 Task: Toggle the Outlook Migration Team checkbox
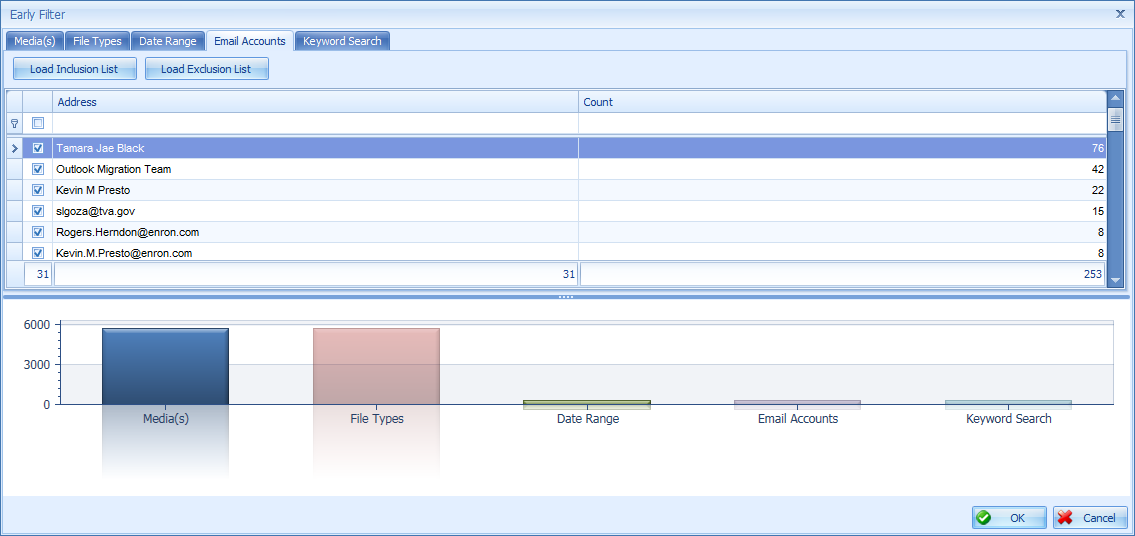38,169
